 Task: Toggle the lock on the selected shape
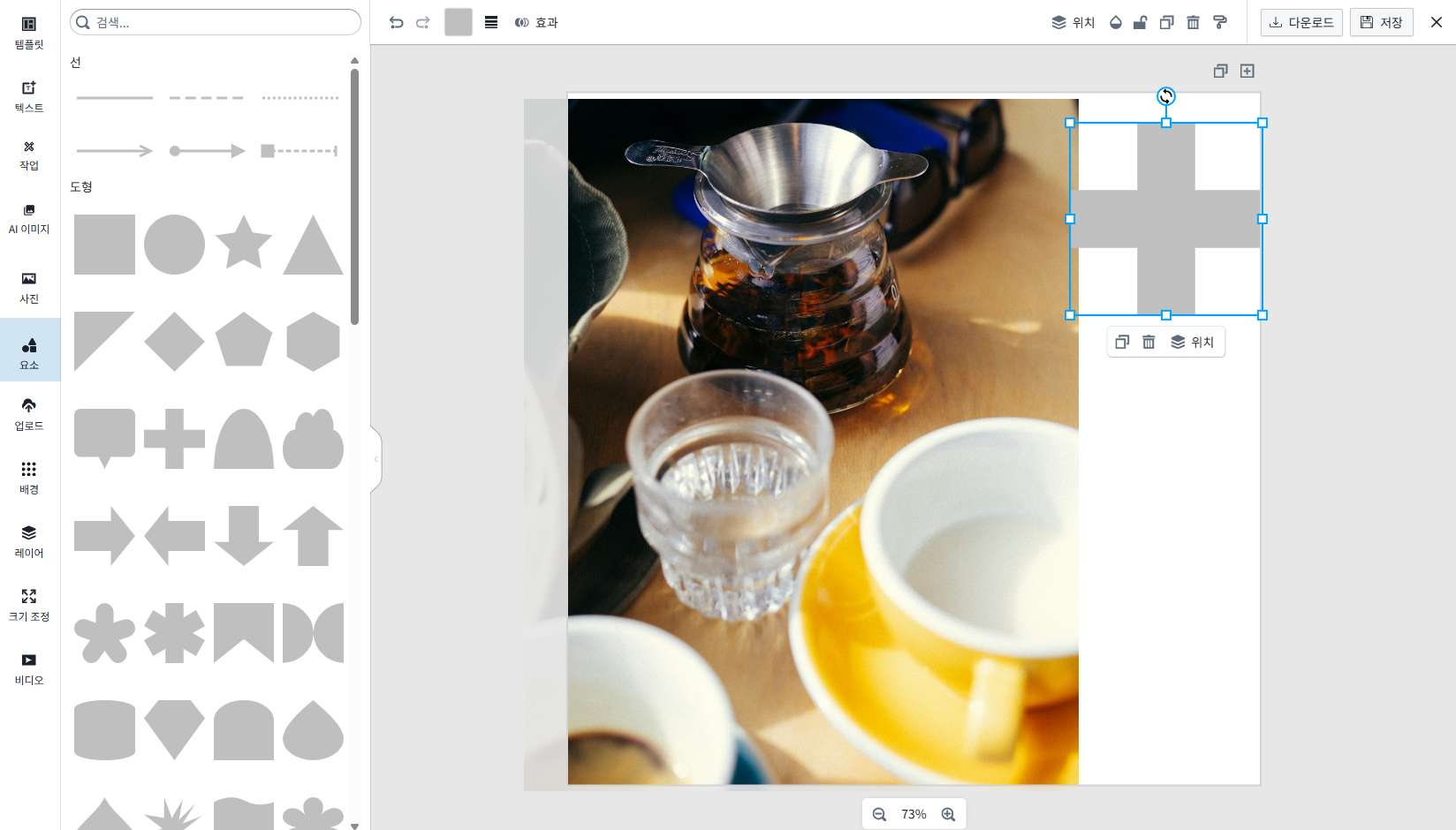pos(1141,23)
